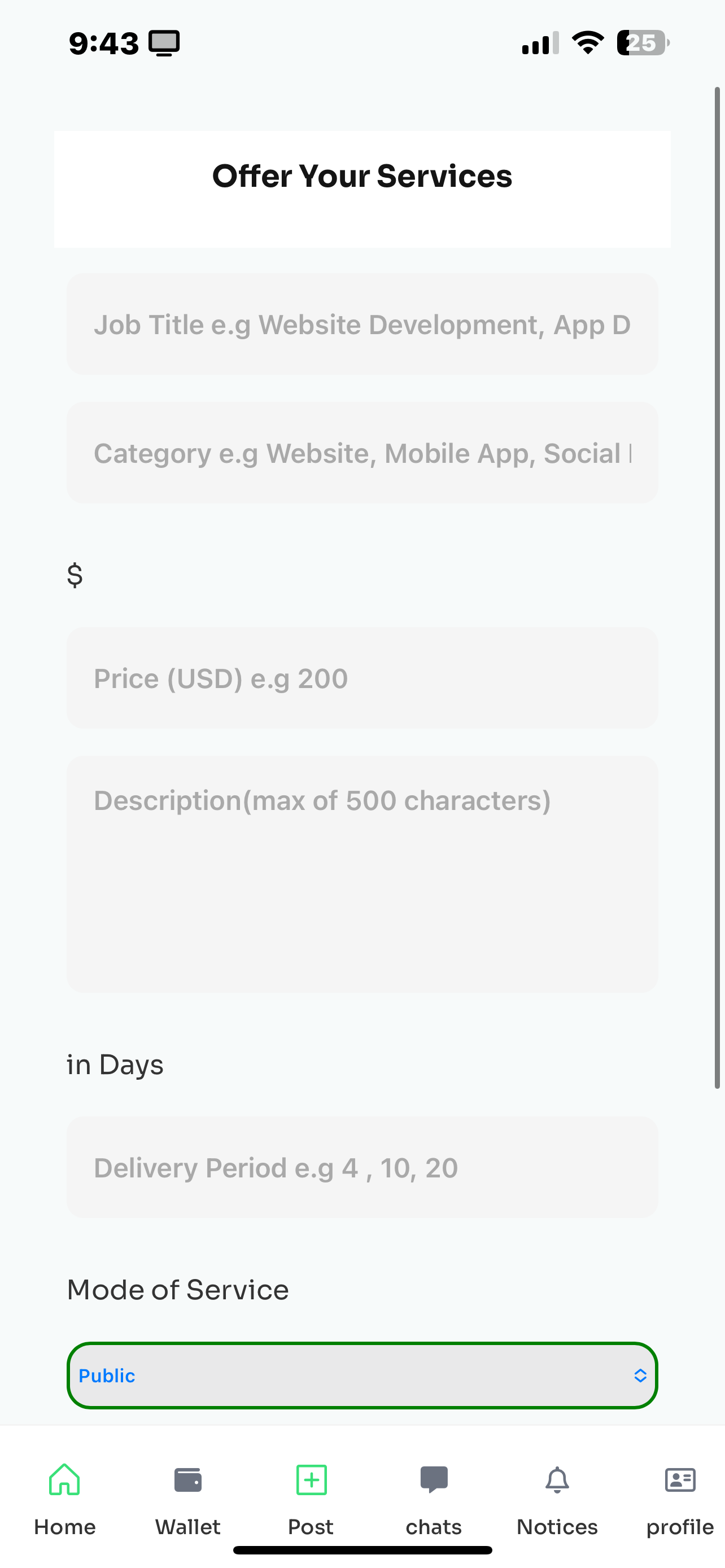Tap the screen mirroring status icon
Image resolution: width=725 pixels, height=1568 pixels.
pos(164,43)
